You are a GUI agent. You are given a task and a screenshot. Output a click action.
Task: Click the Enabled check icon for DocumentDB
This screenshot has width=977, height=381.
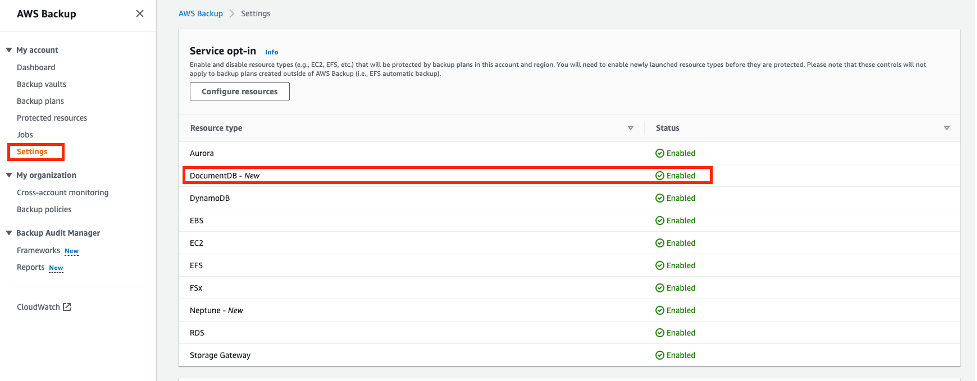coord(660,176)
